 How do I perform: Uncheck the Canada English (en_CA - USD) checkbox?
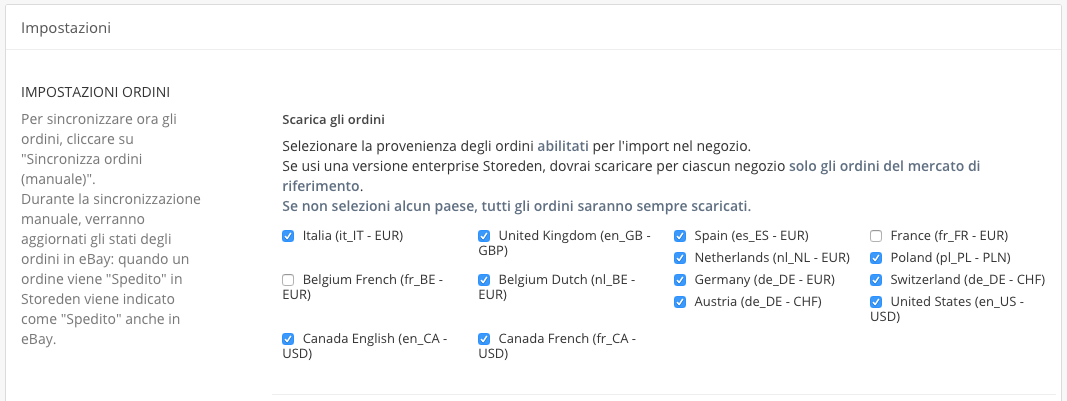pos(288,339)
